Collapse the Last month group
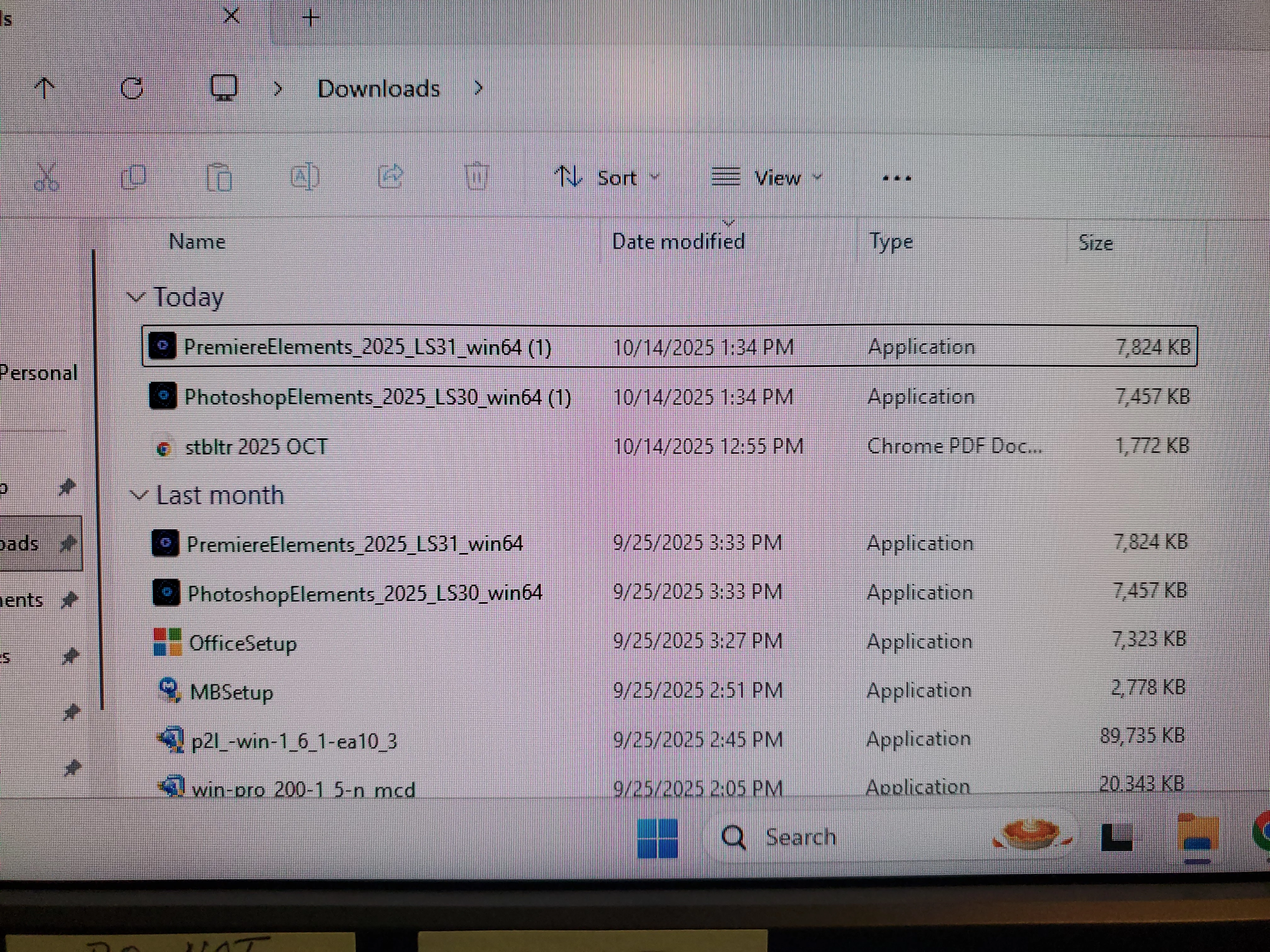 140,495
